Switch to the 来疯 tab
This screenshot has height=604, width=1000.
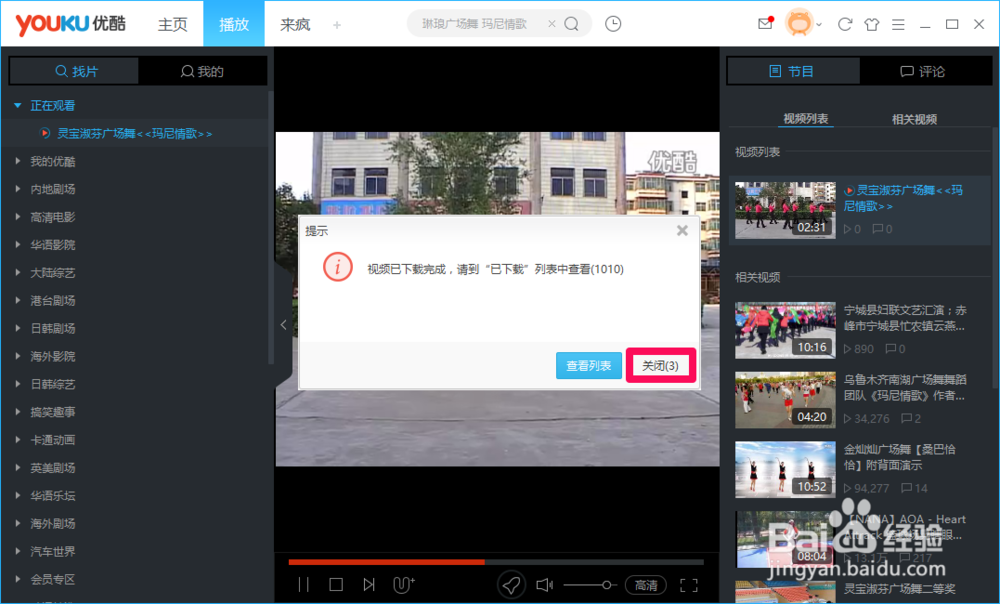pyautogui.click(x=295, y=24)
